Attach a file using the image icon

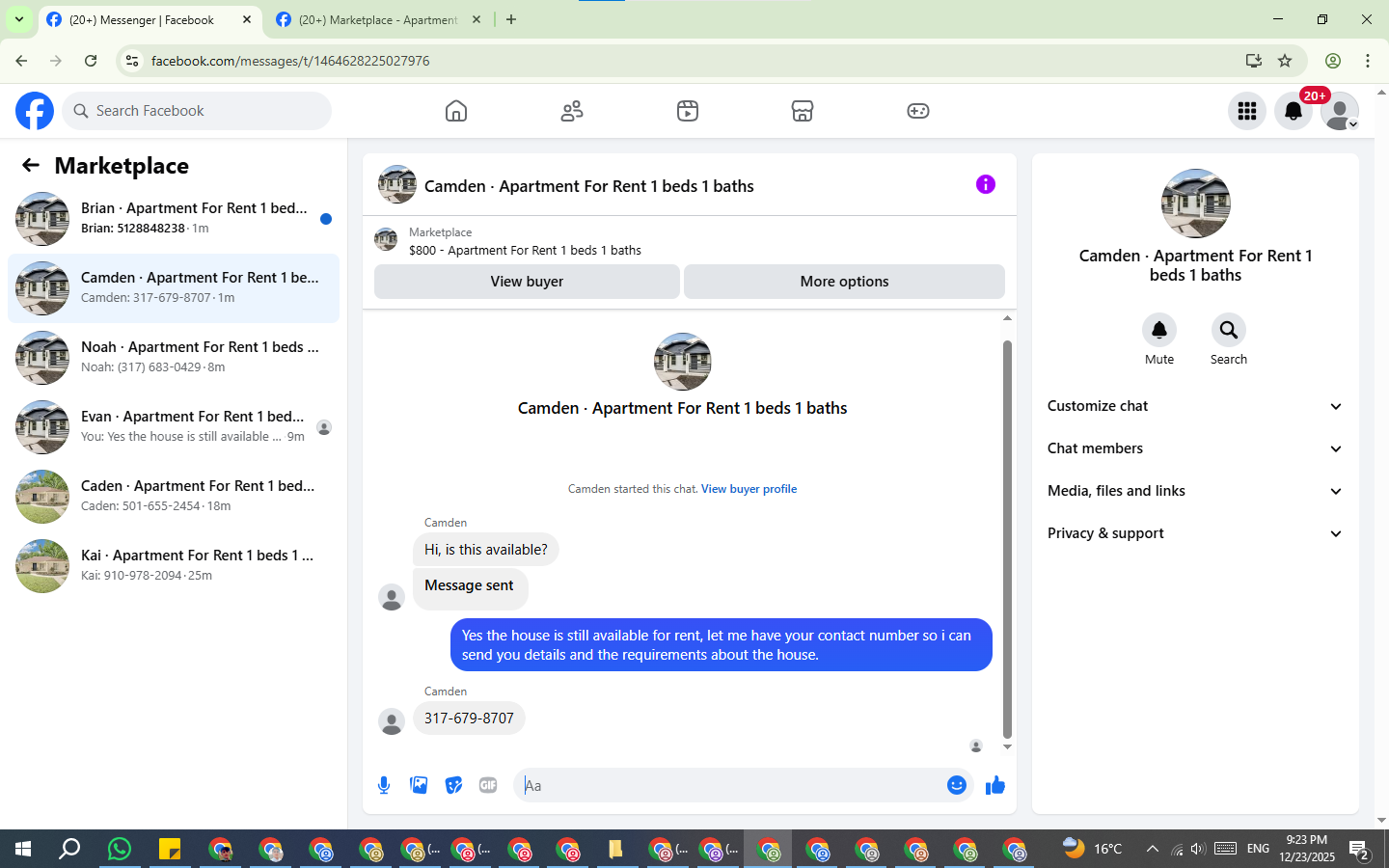point(419,785)
